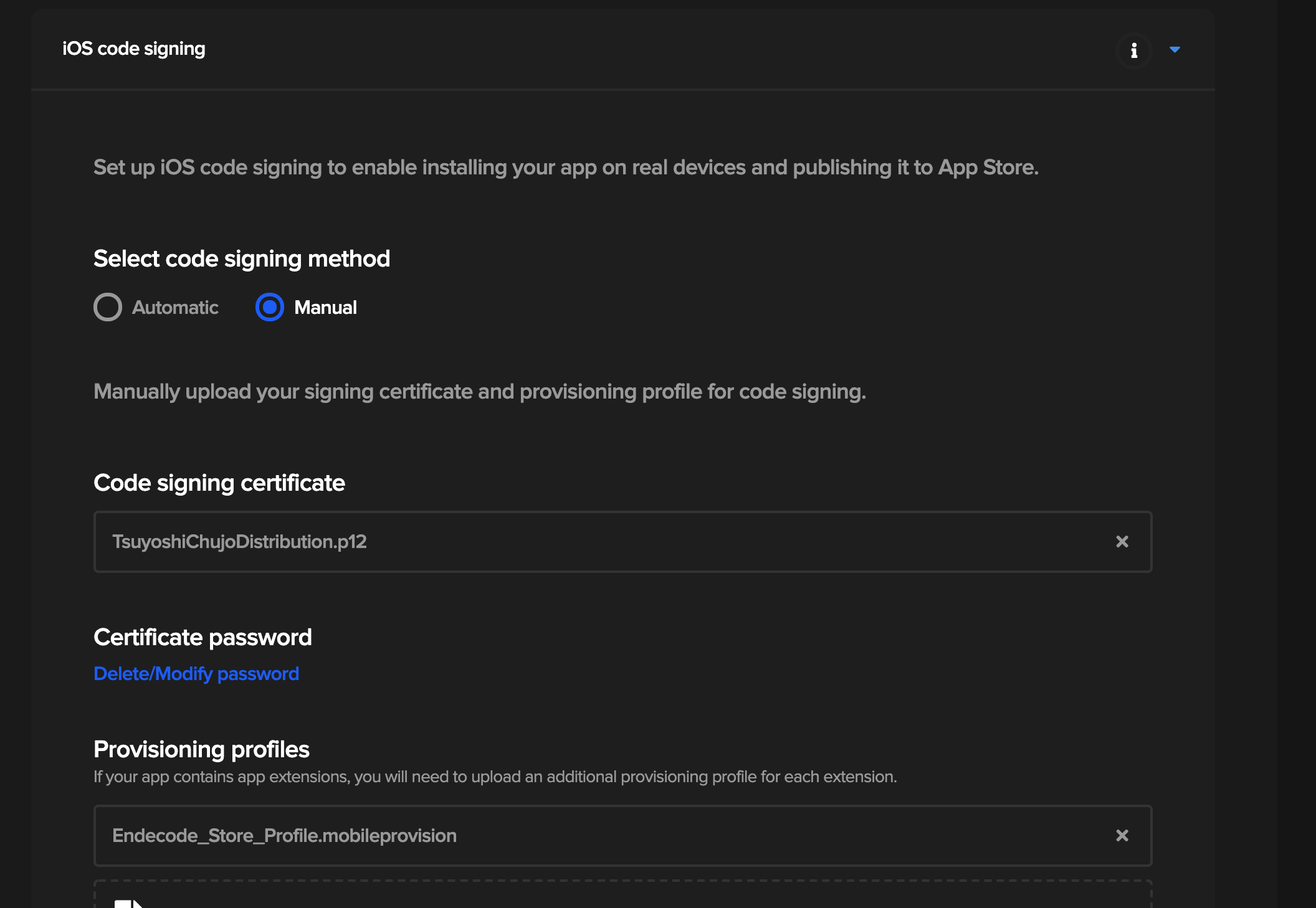Click the info icon in the header
Screen dimensions: 1316x908
1133,50
